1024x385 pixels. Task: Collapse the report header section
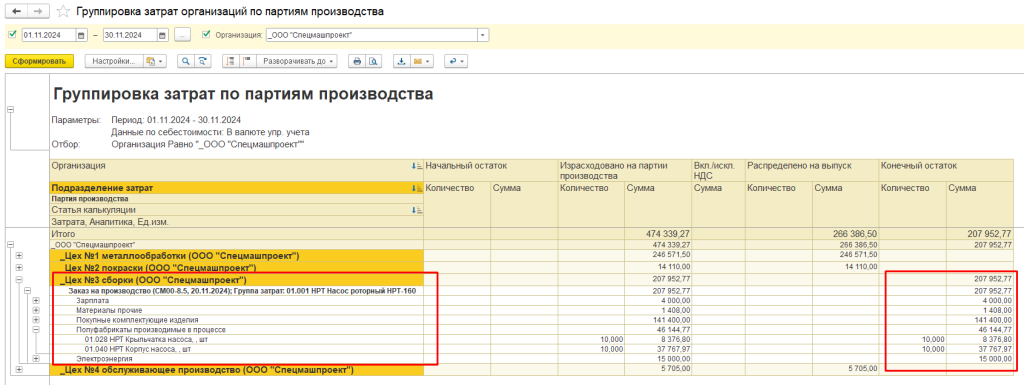[x=10, y=110]
